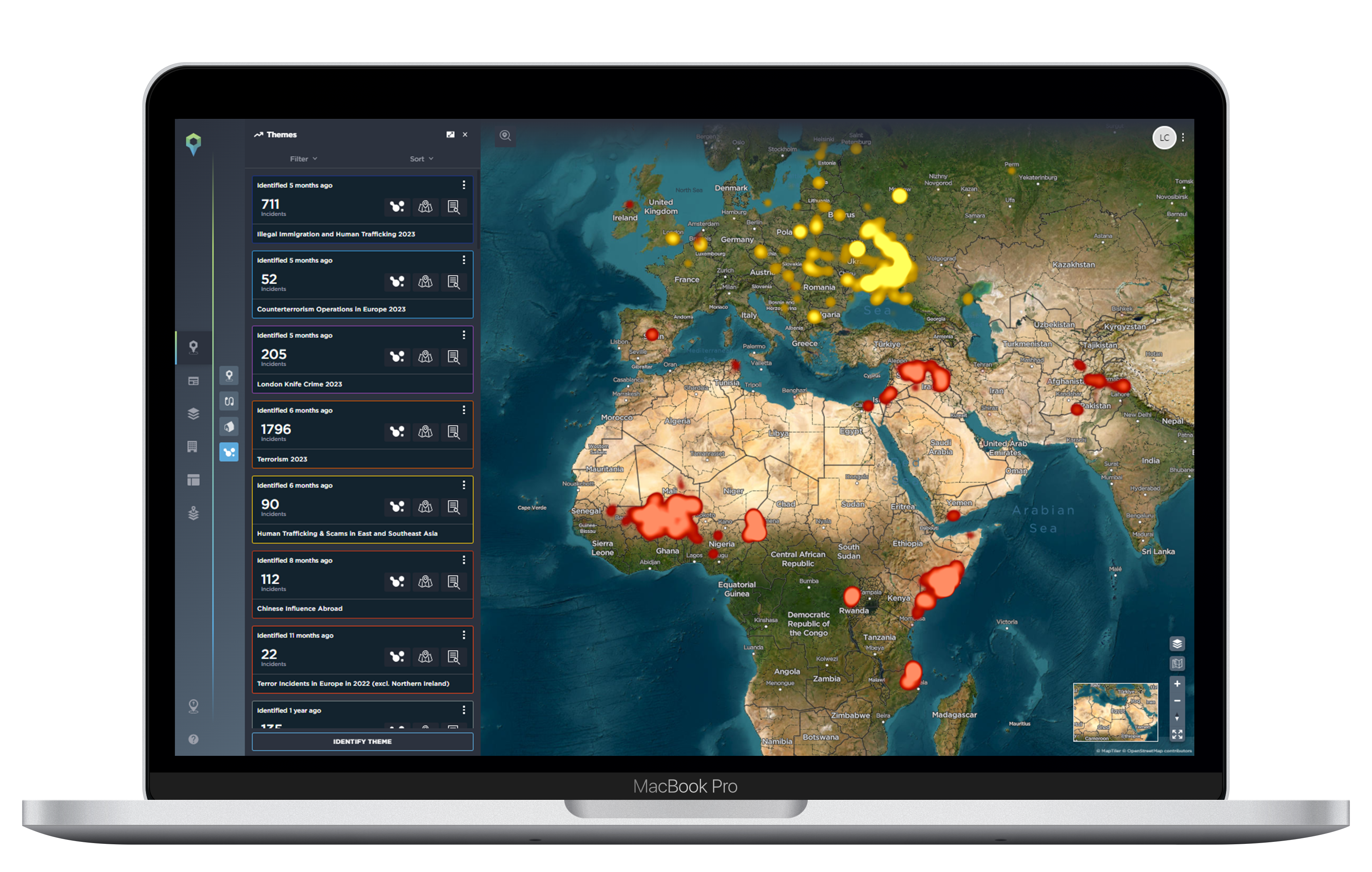Open the map pin section in left sidebar
Viewport: 1372px width, 872px height.
pyautogui.click(x=194, y=347)
